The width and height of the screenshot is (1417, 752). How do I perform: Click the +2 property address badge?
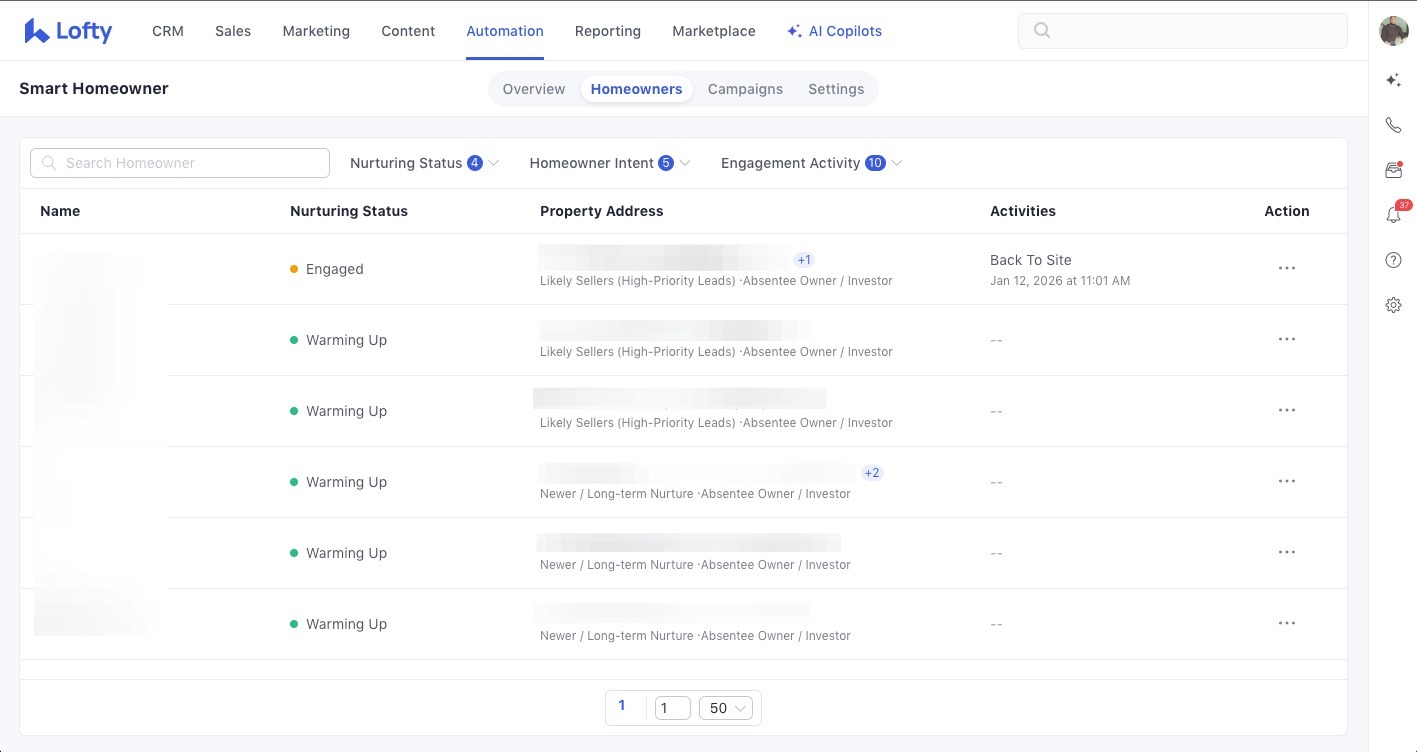(x=872, y=473)
